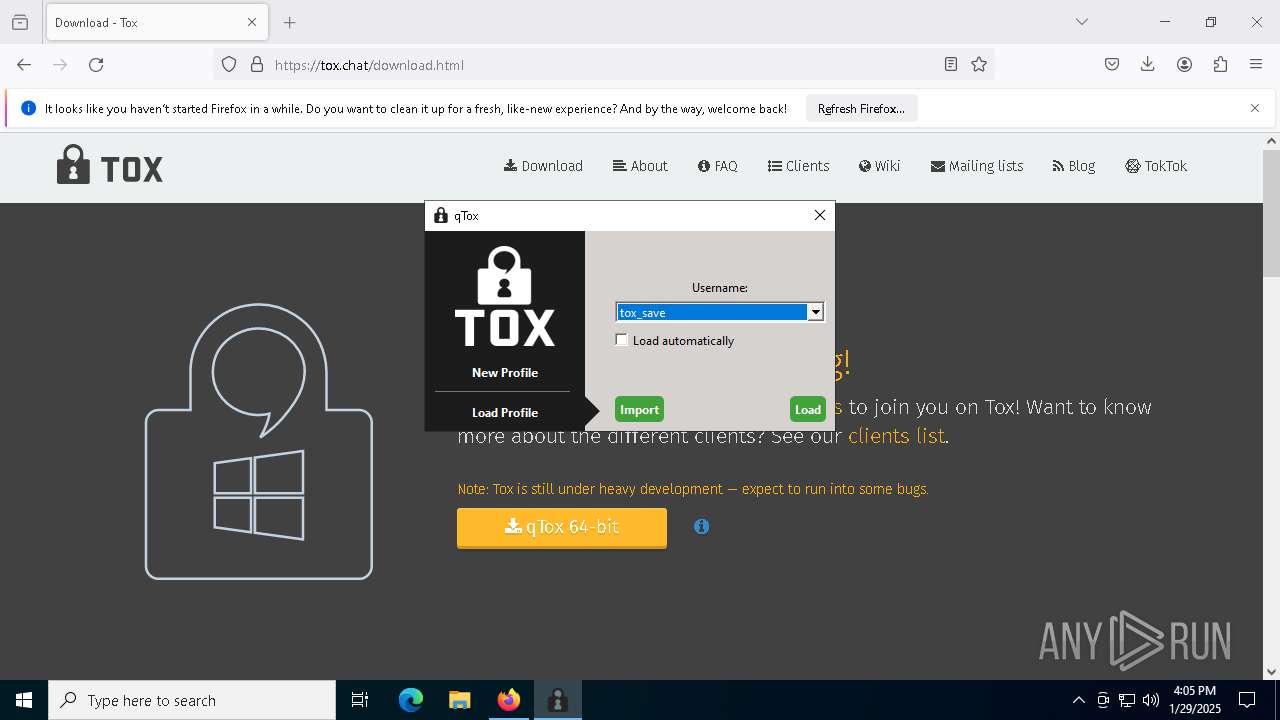
Task: Click the page vertical scrollbar thumb
Action: pos(1271,214)
